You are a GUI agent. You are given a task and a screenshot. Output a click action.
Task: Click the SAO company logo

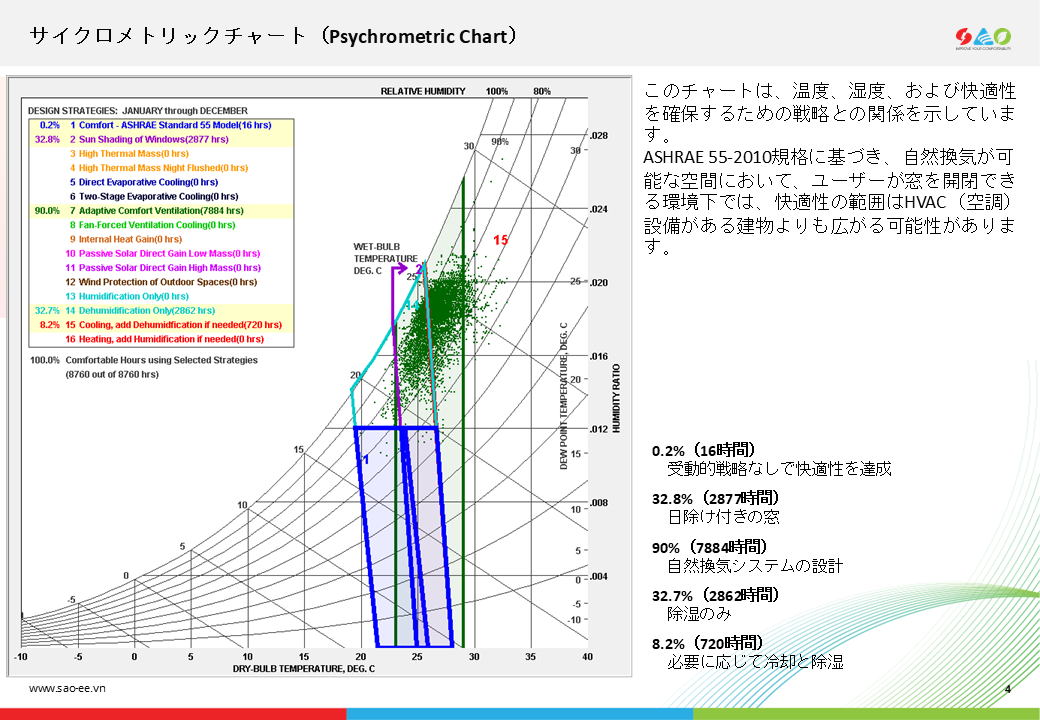coord(983,38)
